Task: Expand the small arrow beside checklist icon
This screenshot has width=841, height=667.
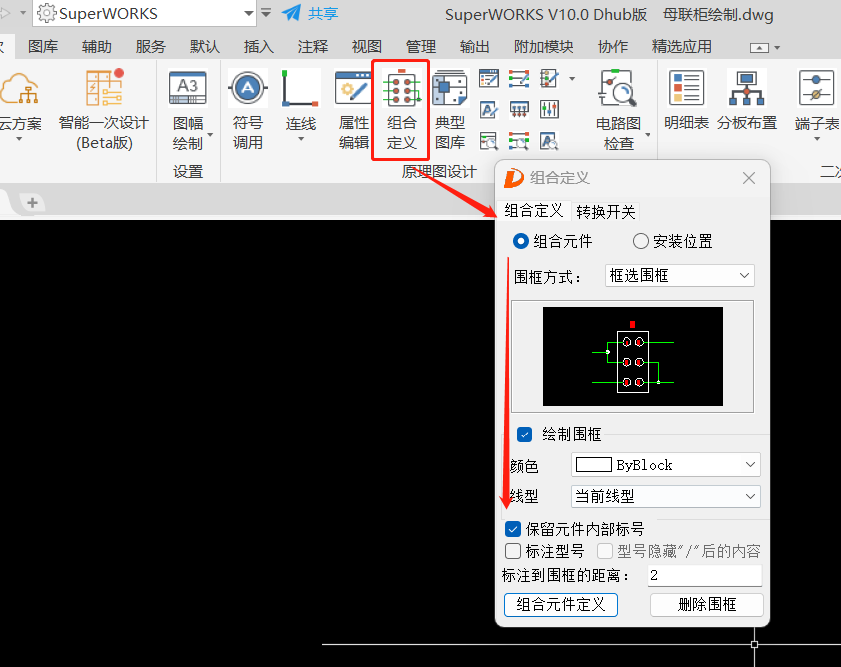Action: click(572, 79)
